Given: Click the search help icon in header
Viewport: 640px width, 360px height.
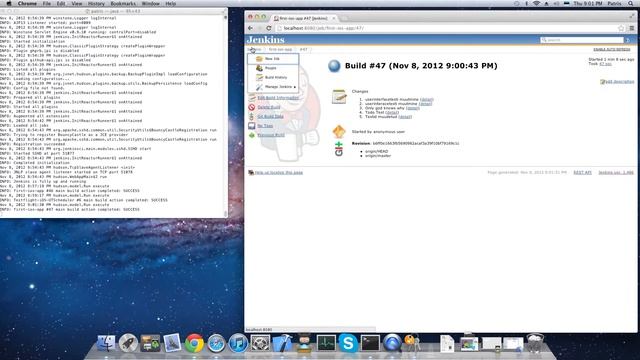Looking at the screenshot, I should point(628,40).
